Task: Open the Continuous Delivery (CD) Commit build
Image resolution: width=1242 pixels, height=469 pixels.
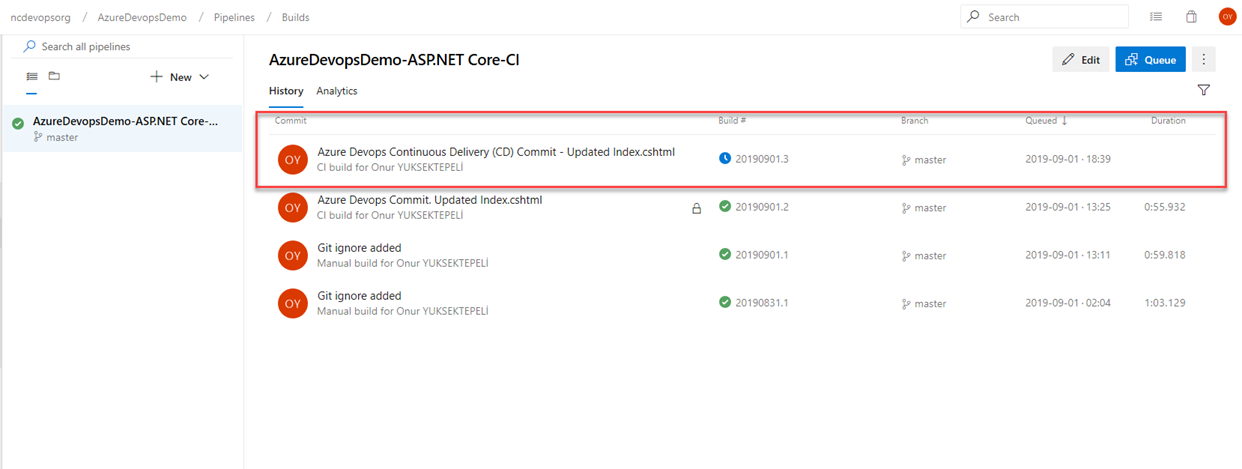Action: click(496, 152)
